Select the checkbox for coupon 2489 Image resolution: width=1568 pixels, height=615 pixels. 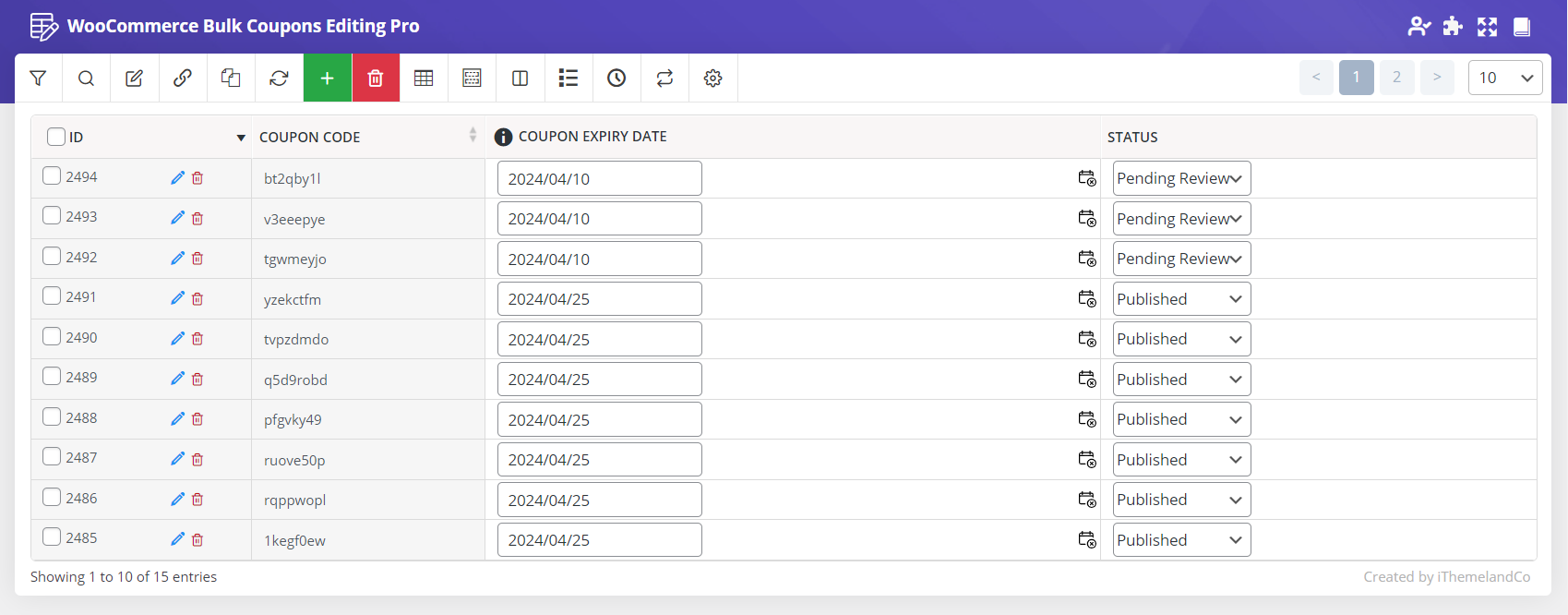click(x=52, y=376)
